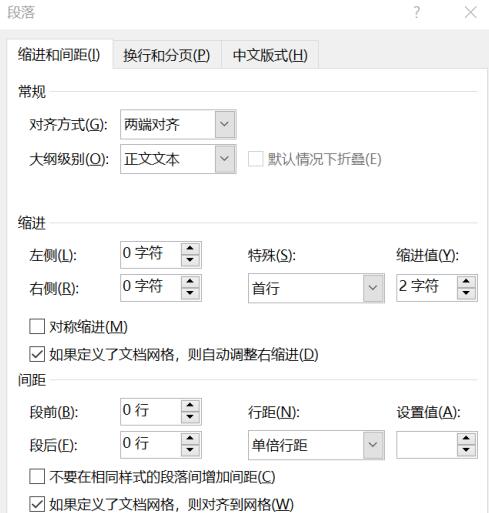Click the 段后(F) spacing field

pyautogui.click(x=151, y=445)
